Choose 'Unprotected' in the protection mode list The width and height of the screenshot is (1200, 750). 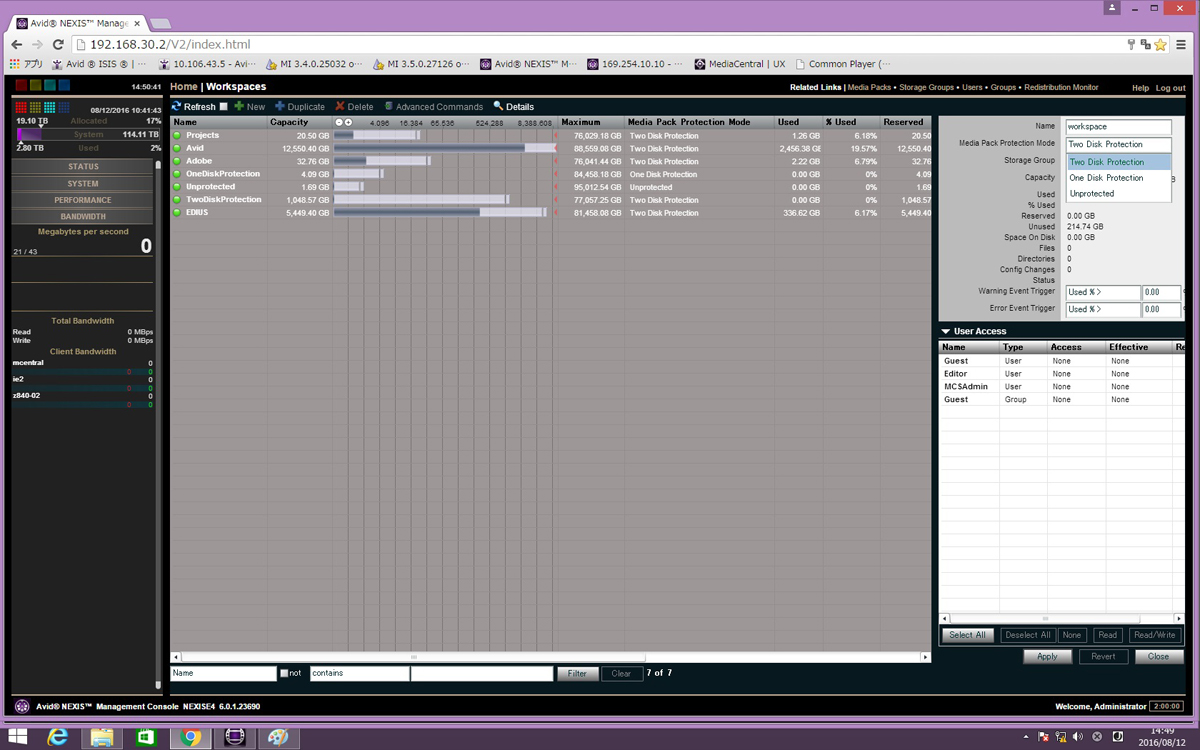1091,194
